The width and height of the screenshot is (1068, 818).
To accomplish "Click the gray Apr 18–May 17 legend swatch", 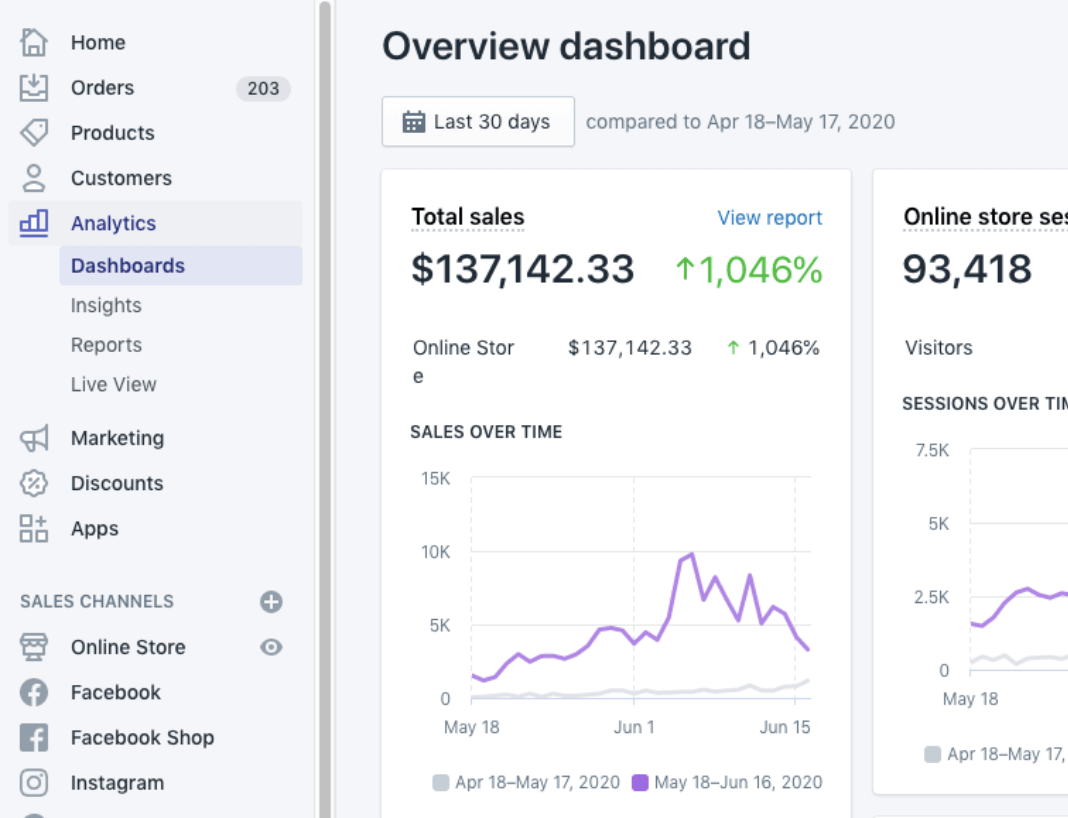I will 441,783.
